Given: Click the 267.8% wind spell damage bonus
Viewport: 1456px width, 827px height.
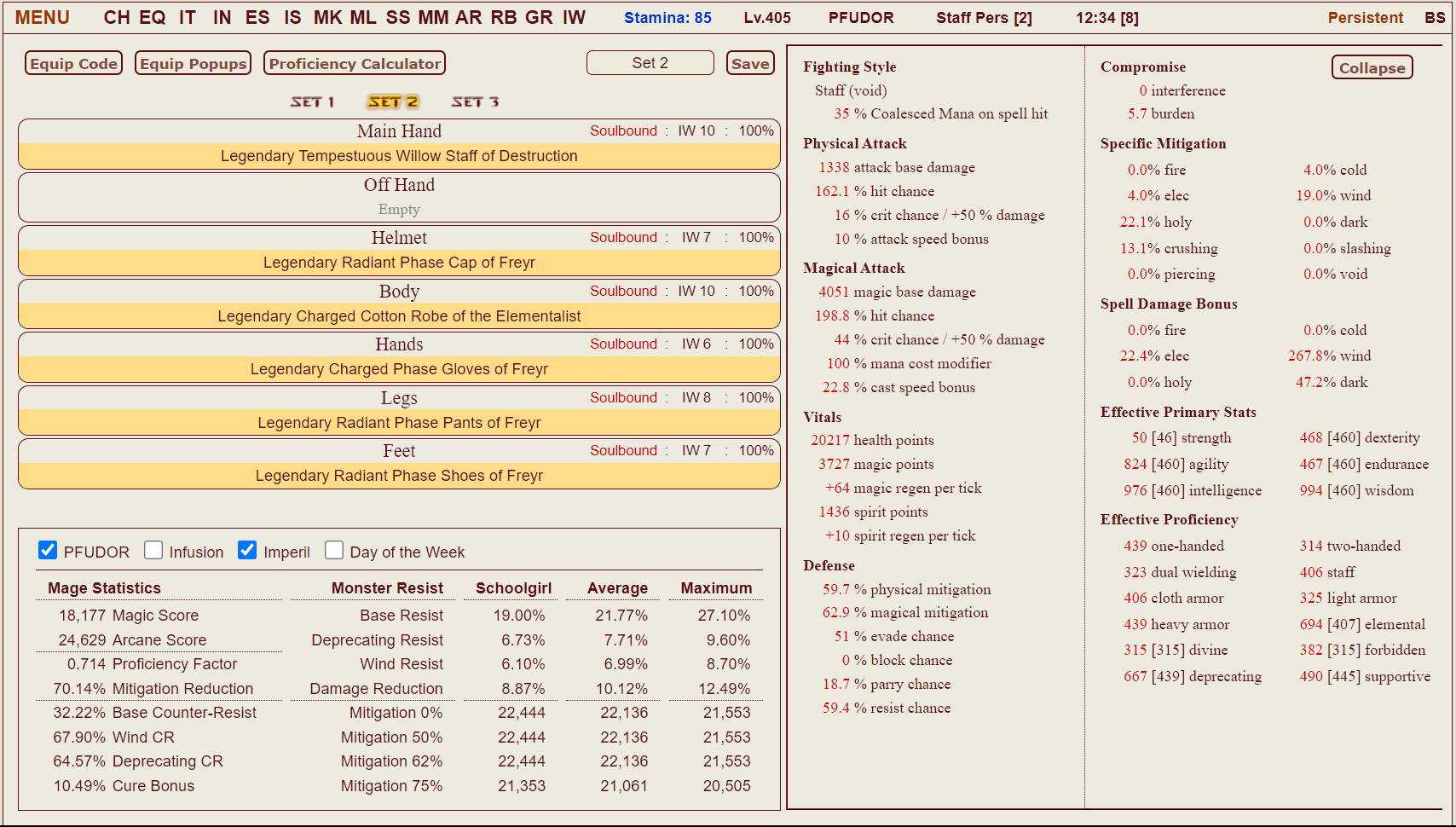Looking at the screenshot, I should (x=1329, y=356).
